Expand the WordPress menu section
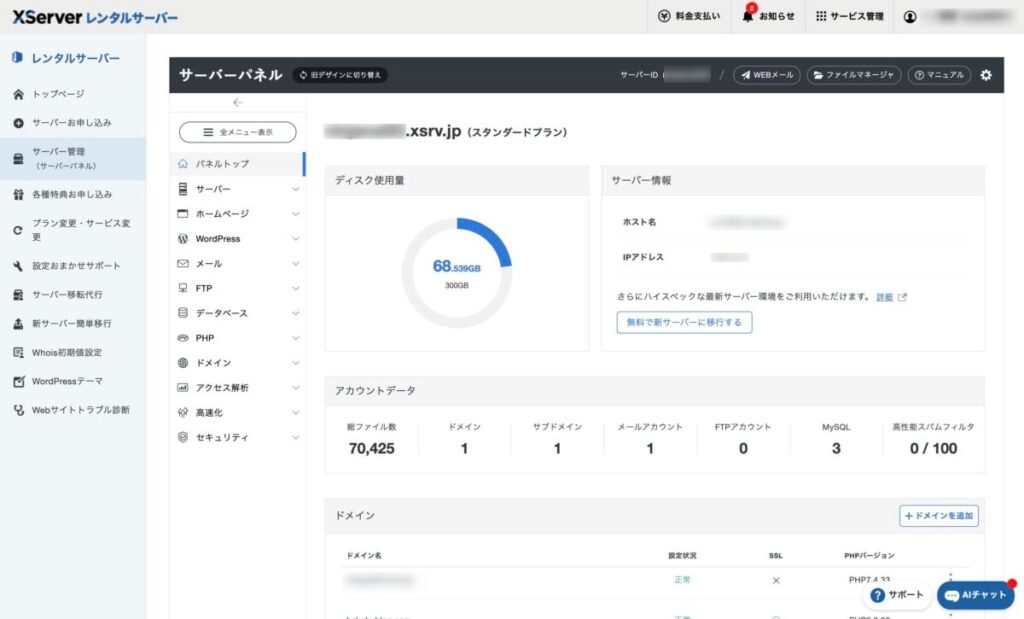1024x619 pixels. (238, 239)
